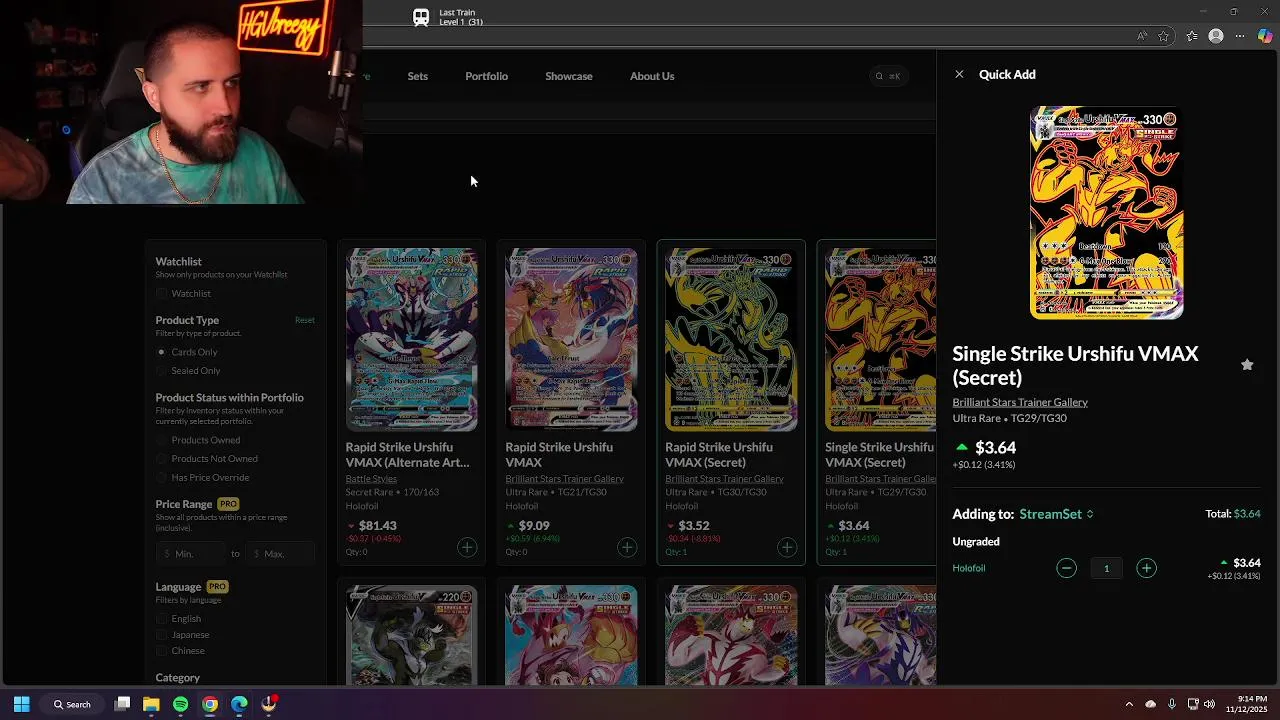The image size is (1280, 720).
Task: Open the $81.43 Urshifu card thumbnail
Action: [x=411, y=340]
